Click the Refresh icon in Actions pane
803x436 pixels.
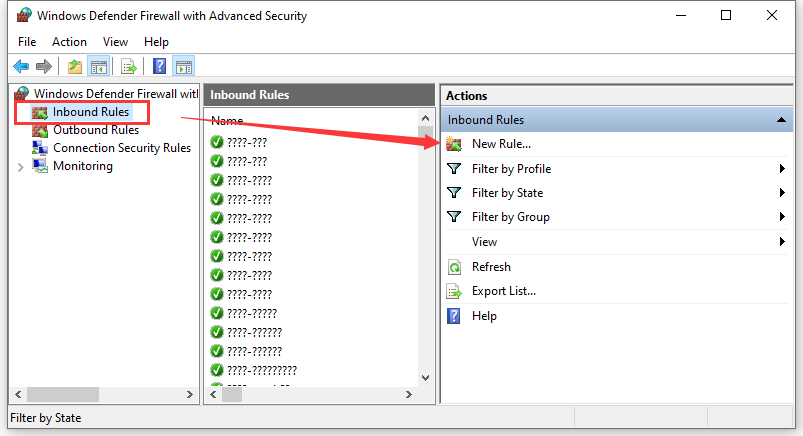pyautogui.click(x=454, y=267)
